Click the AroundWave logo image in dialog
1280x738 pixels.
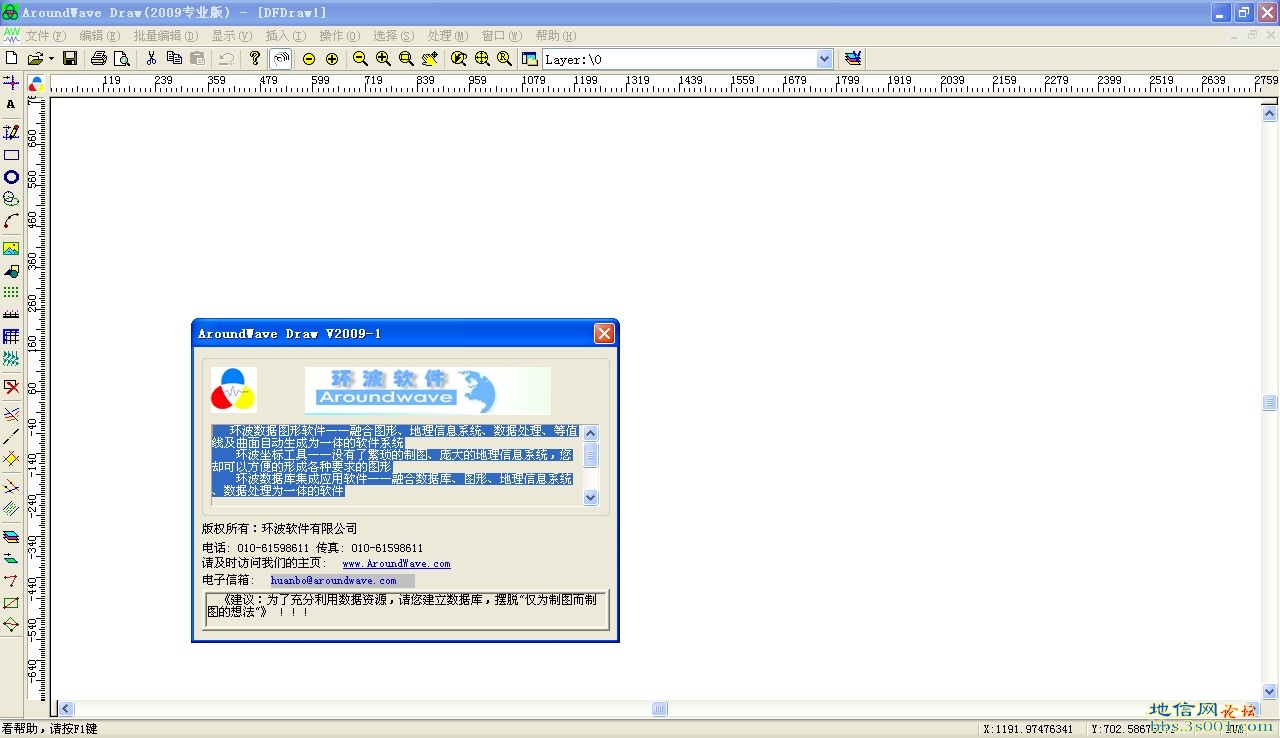(x=428, y=391)
